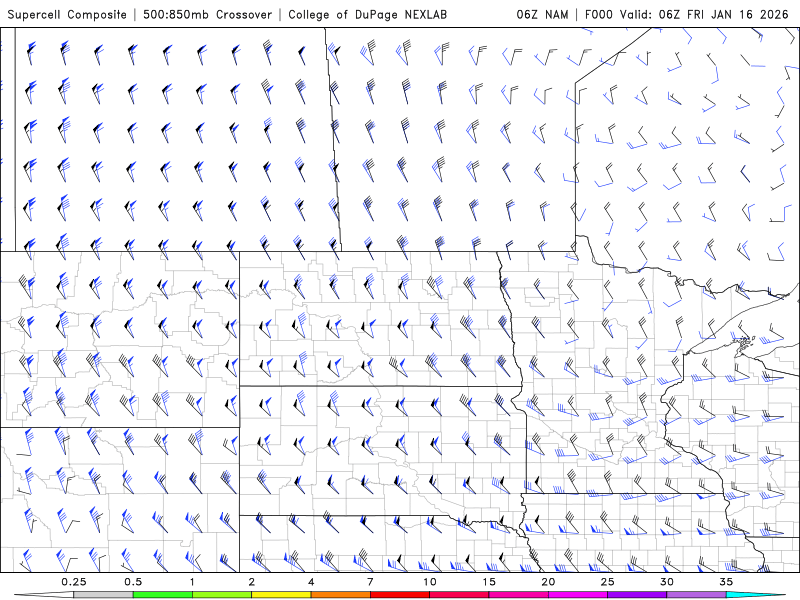This screenshot has height=600, width=800.
Task: Click the 7 value on the color scale
Action: 370,582
